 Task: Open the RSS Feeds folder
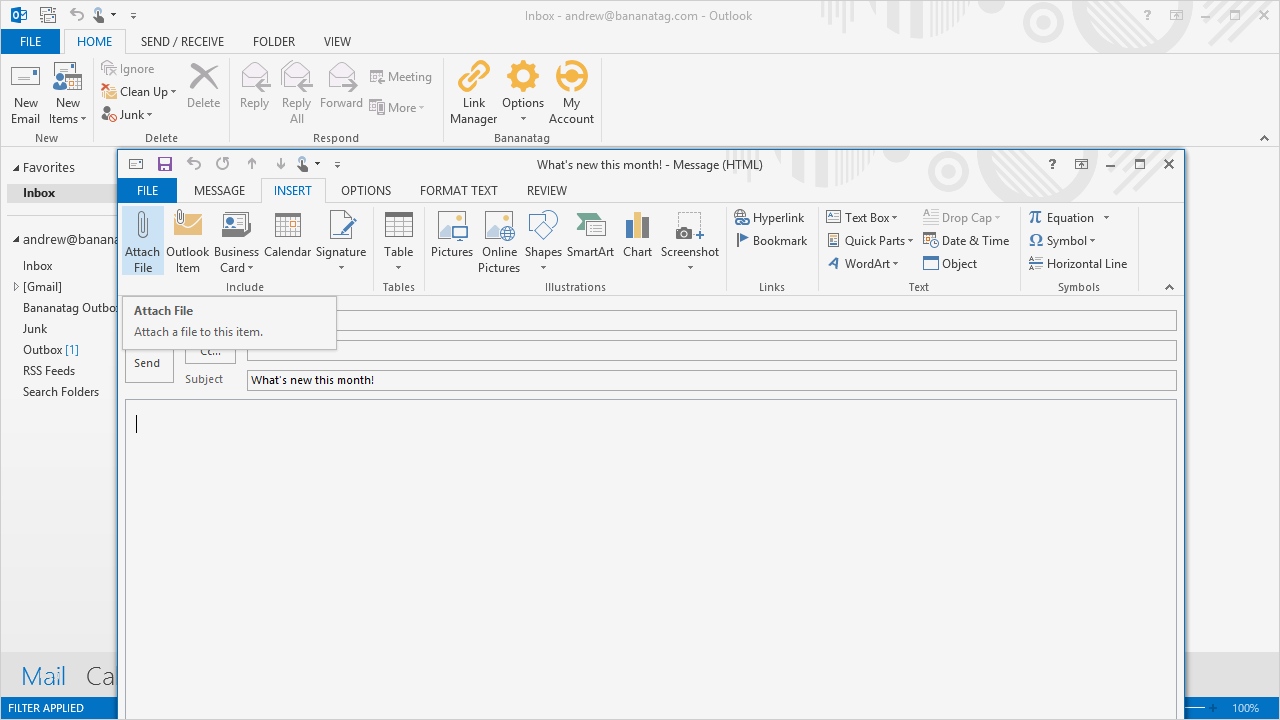49,371
